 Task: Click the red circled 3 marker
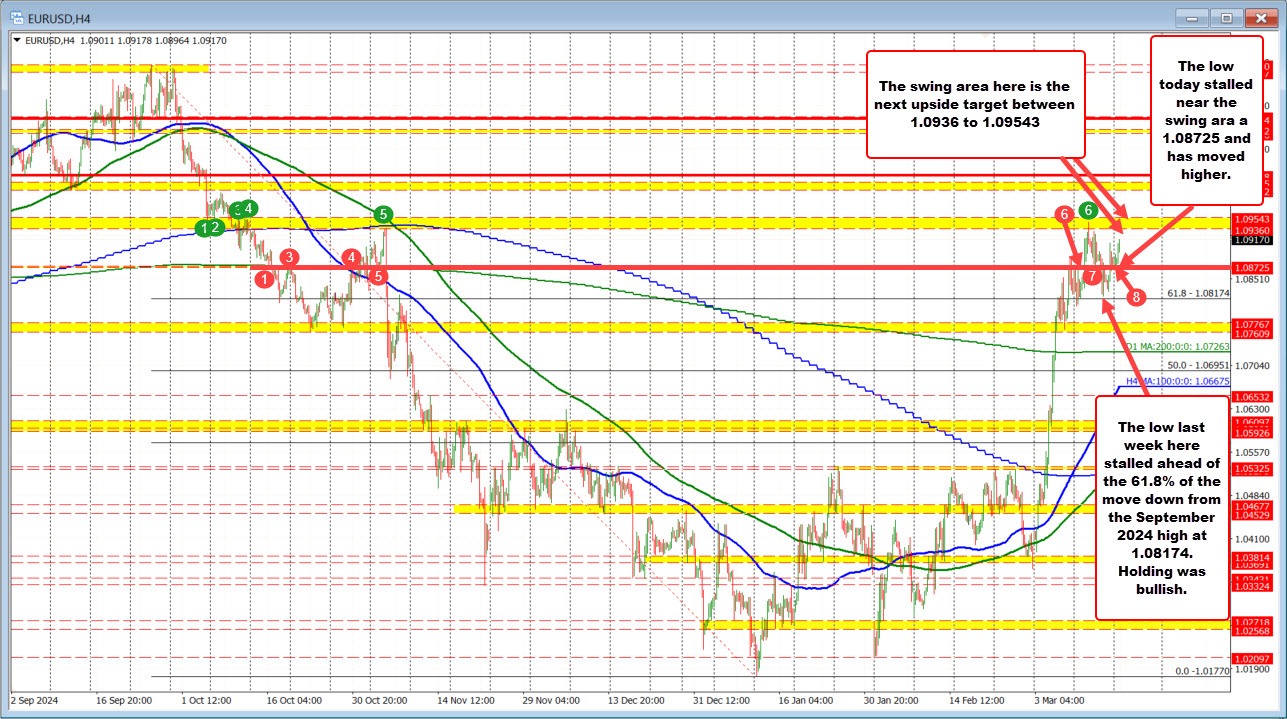[288, 256]
